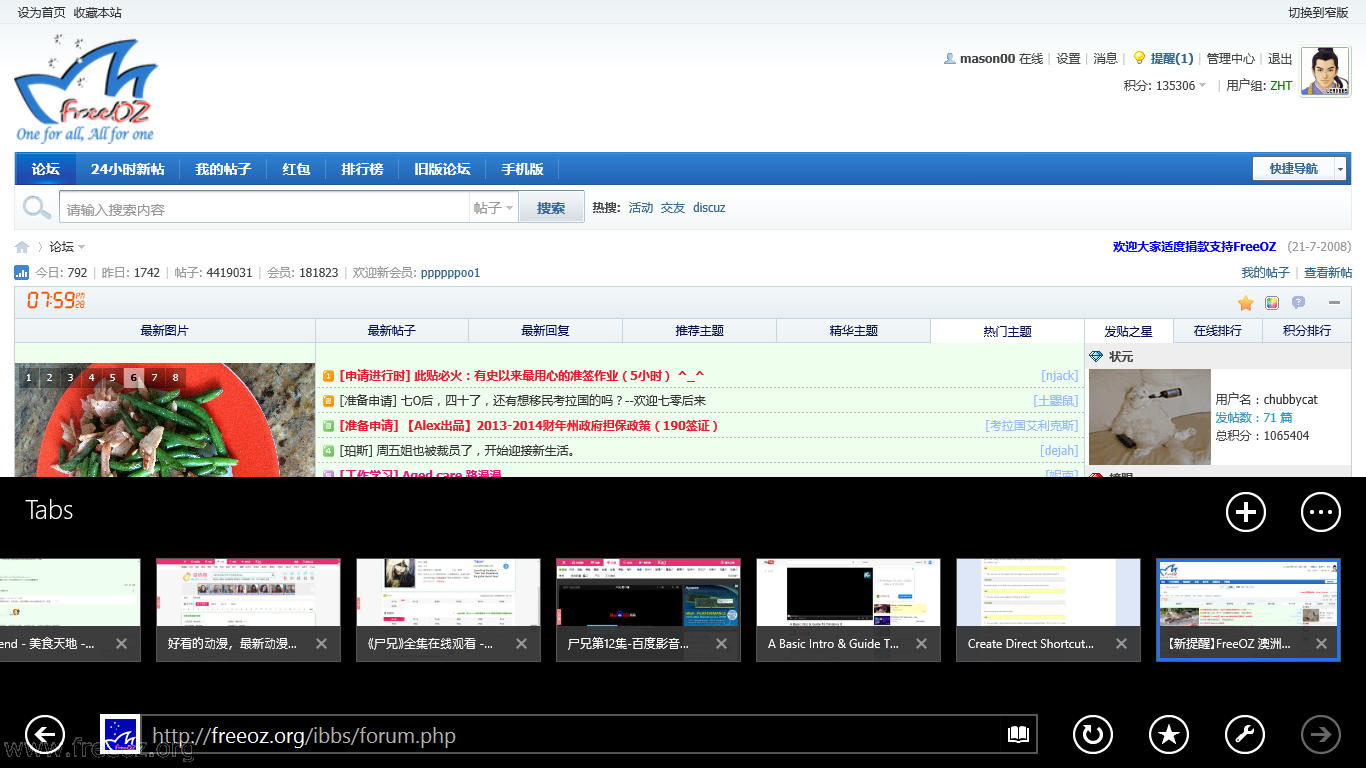Open a new tab with plus icon
Screen dimensions: 1366x768
point(1246,512)
